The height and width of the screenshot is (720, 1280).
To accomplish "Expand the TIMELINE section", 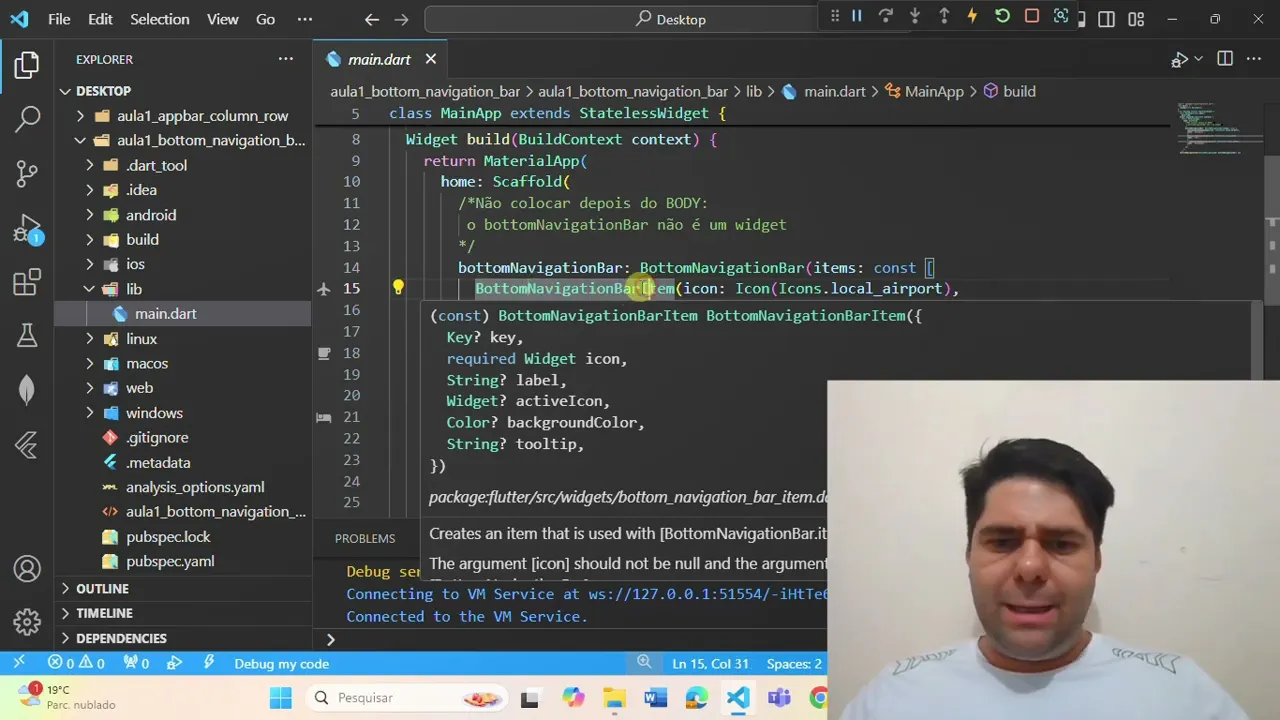I will pyautogui.click(x=182, y=613).
